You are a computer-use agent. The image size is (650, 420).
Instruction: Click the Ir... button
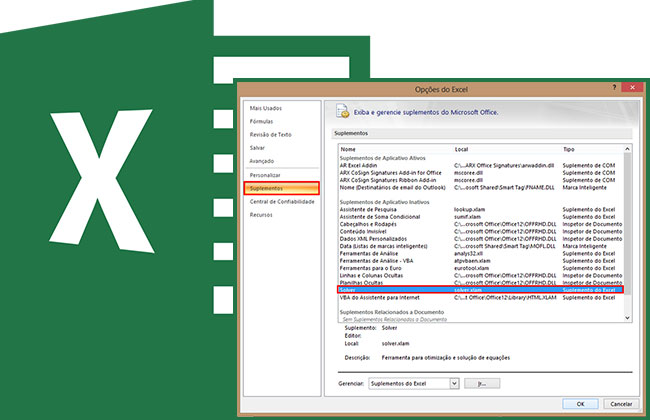coord(482,384)
